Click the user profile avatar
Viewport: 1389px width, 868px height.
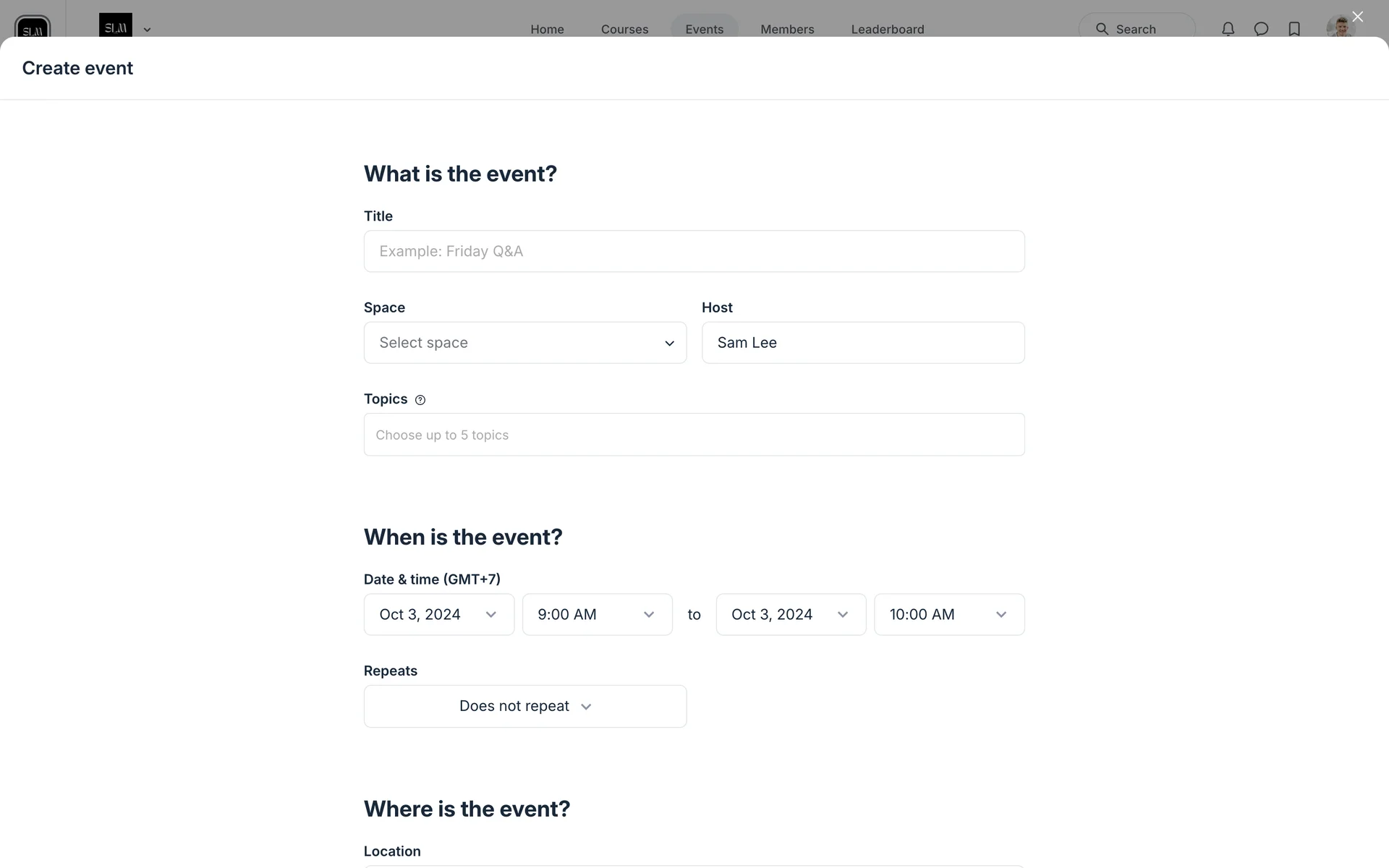1340,27
